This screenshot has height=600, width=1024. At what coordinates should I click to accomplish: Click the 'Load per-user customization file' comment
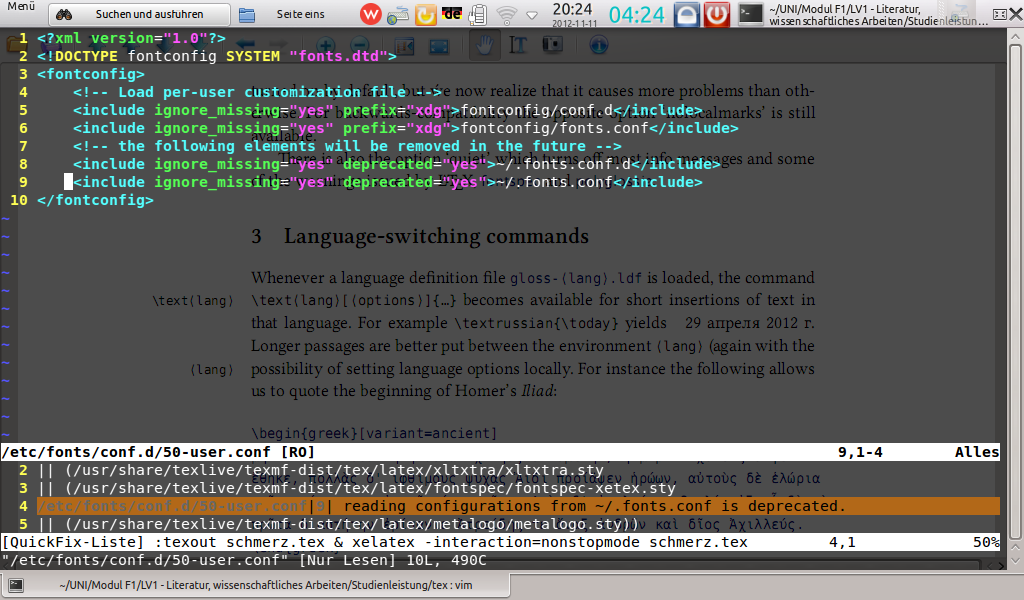point(257,92)
